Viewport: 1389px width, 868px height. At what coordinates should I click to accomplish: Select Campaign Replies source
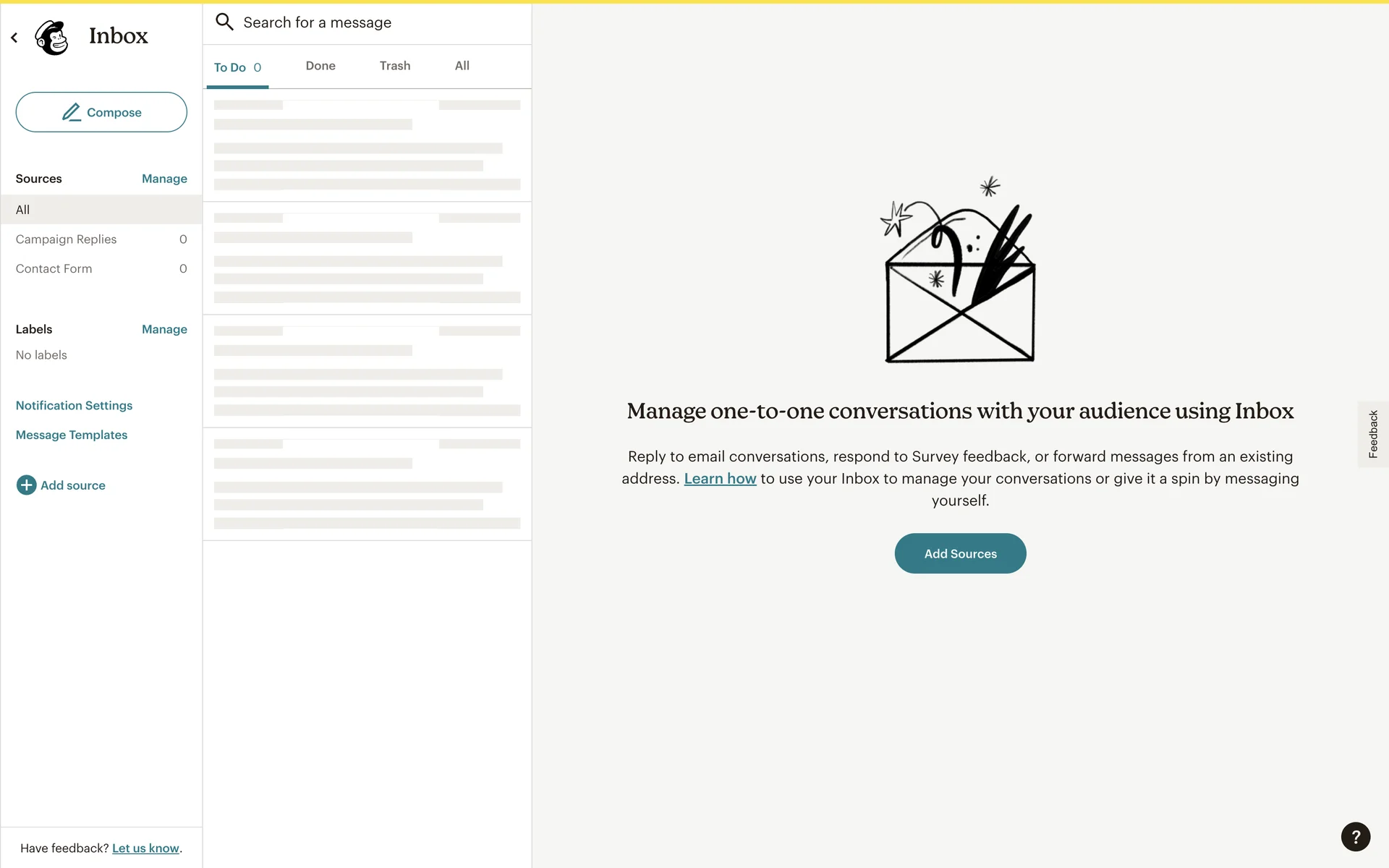[67, 239]
